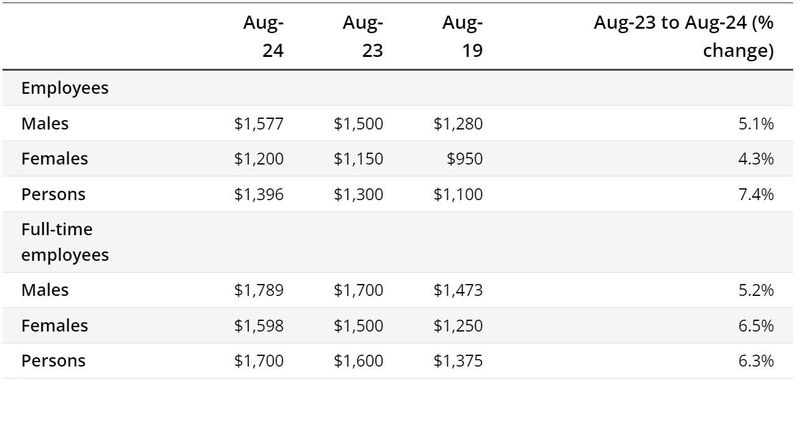This screenshot has height=421, width=800.
Task: Click the $1,598 full-time Females cell
Action: (x=259, y=325)
